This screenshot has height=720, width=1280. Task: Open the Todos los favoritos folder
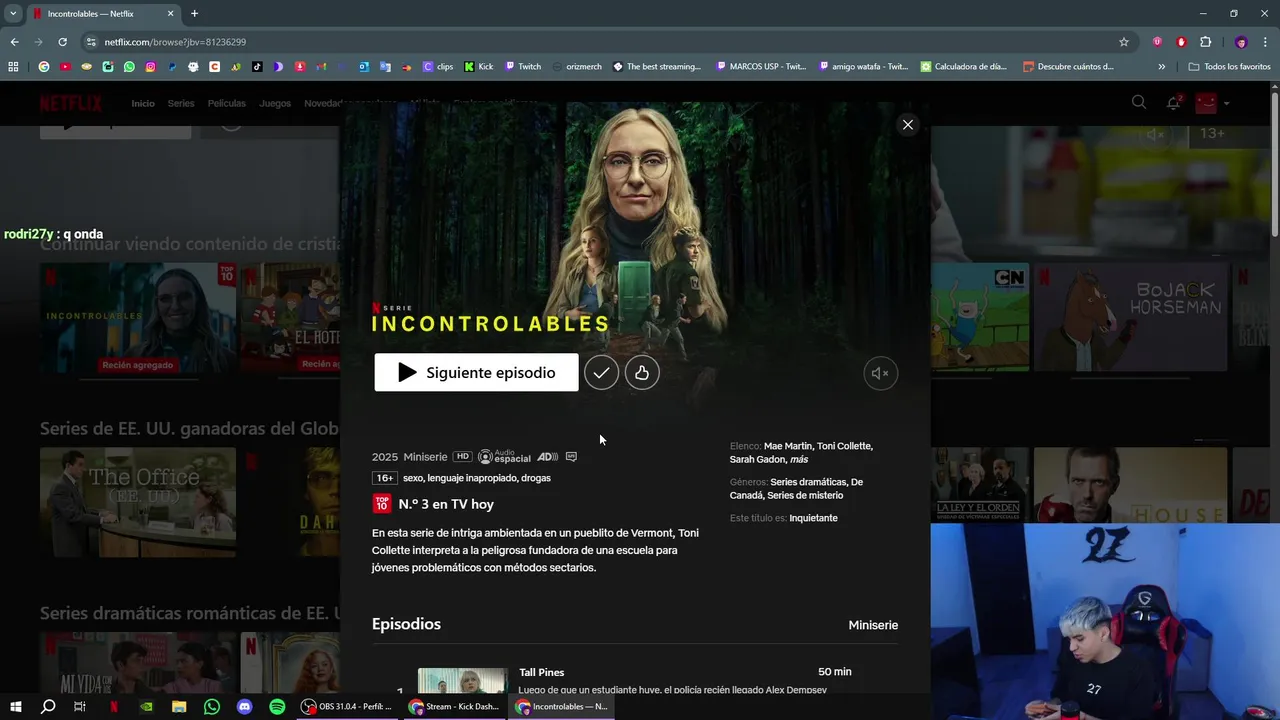coord(1229,67)
